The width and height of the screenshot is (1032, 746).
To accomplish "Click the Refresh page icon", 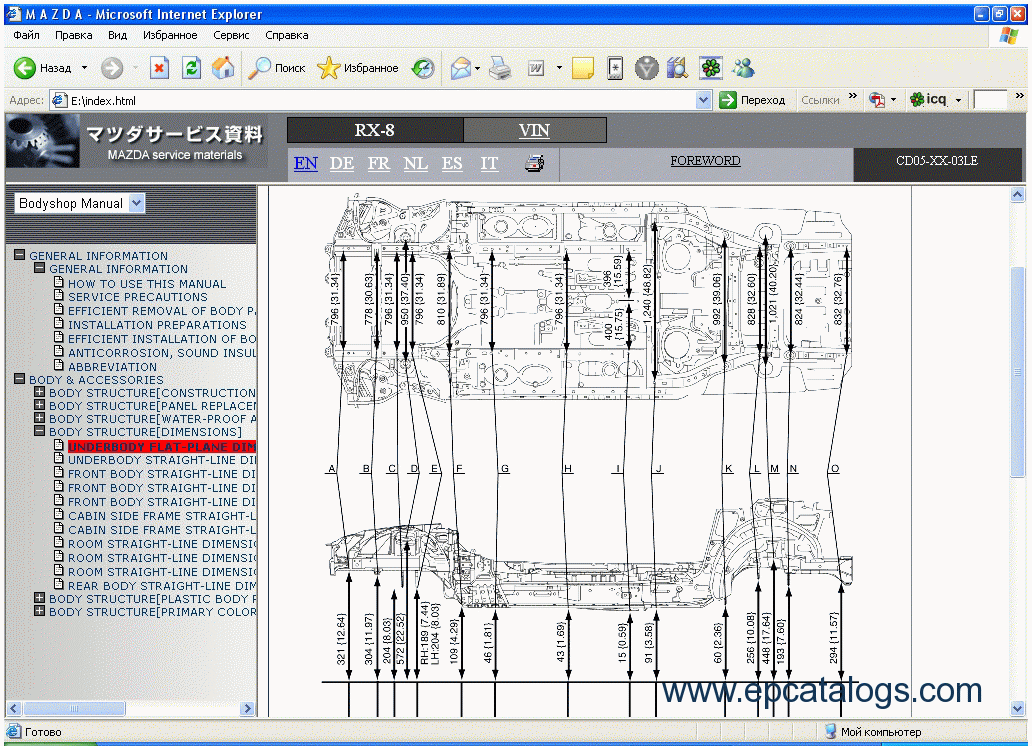I will (x=192, y=68).
